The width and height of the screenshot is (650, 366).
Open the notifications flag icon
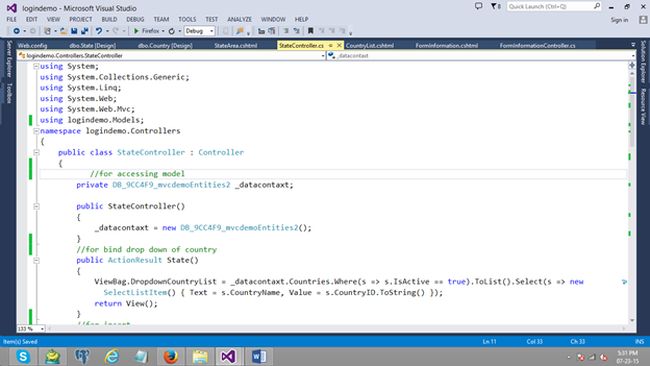coord(494,6)
